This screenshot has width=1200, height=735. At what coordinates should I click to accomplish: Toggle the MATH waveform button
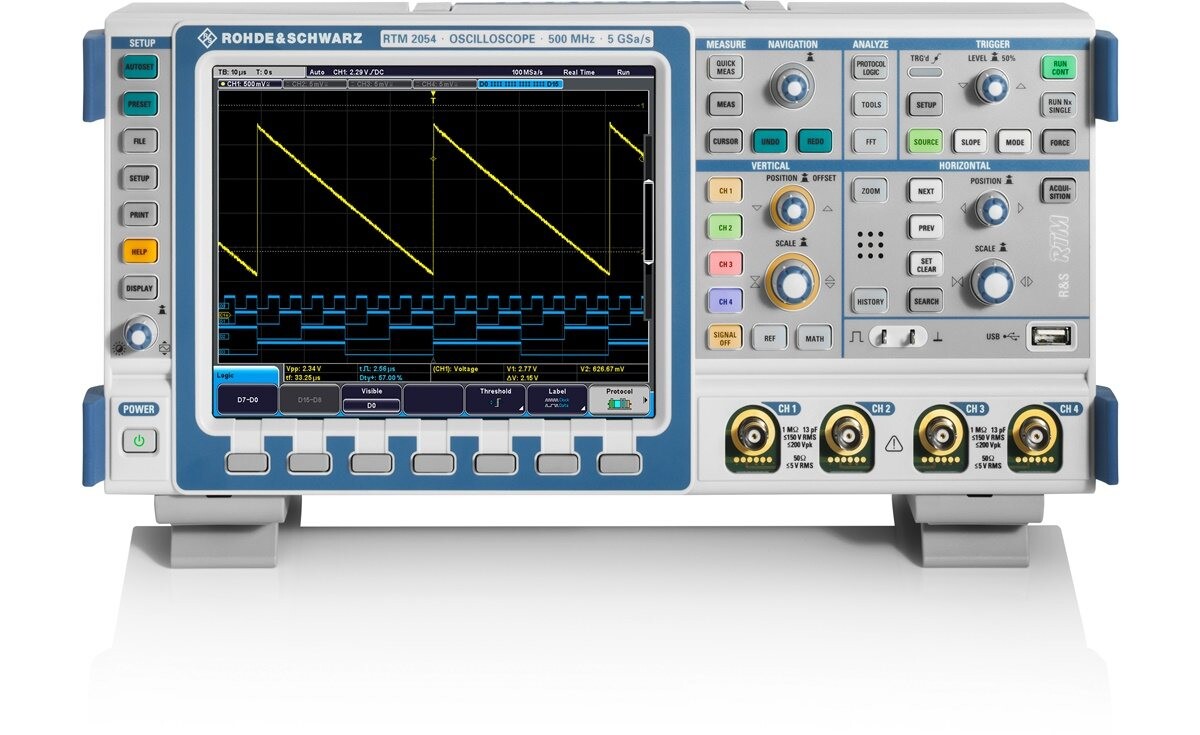[x=814, y=338]
